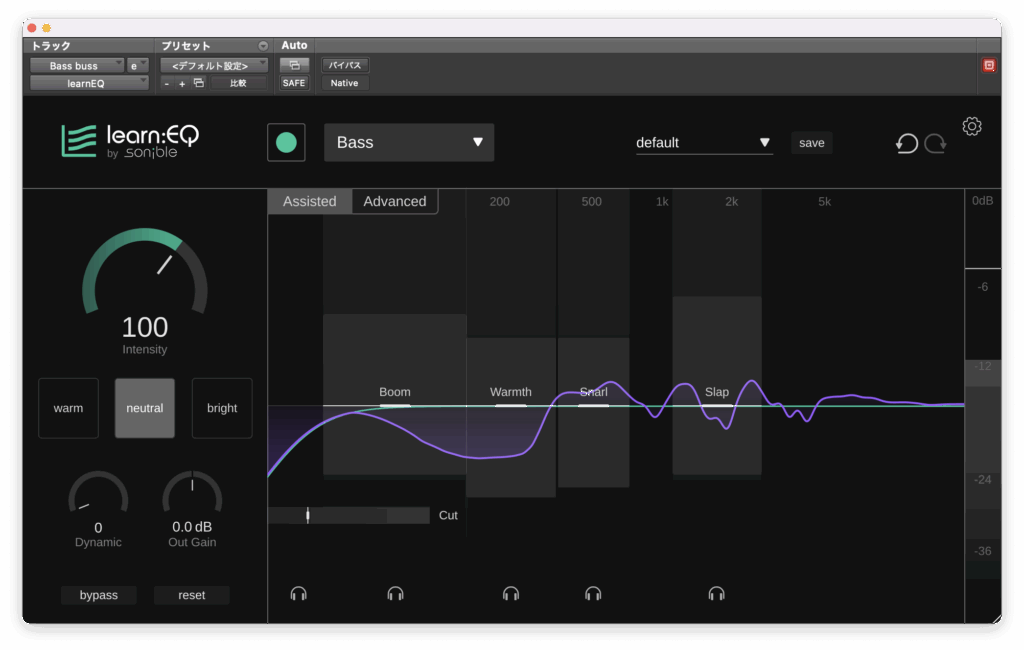The height and width of the screenshot is (650, 1024).
Task: Click the learn:EQ by sonible logo
Action: 130,141
